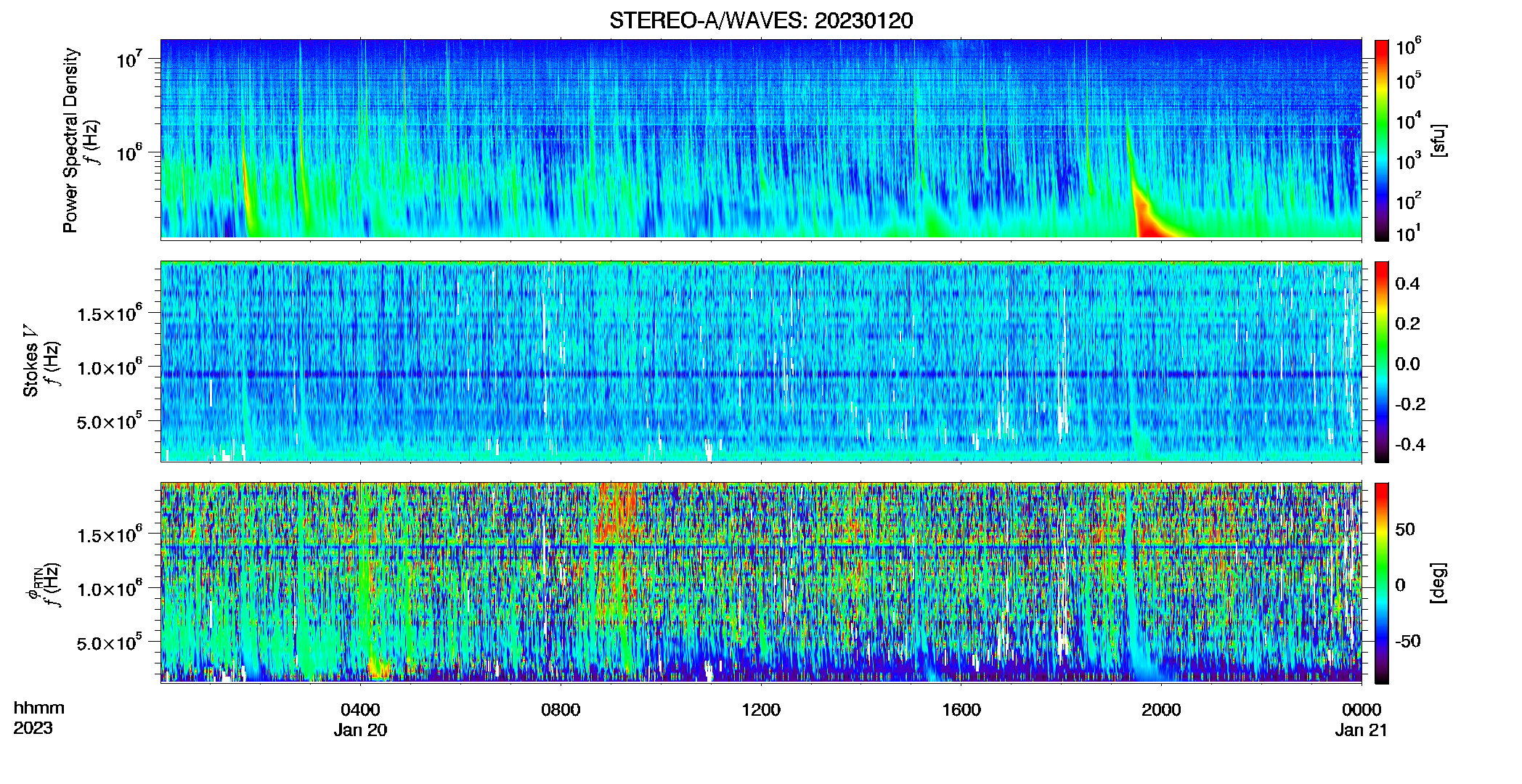Click the 2023 year label
The height and width of the screenshot is (784, 1522).
[33, 728]
